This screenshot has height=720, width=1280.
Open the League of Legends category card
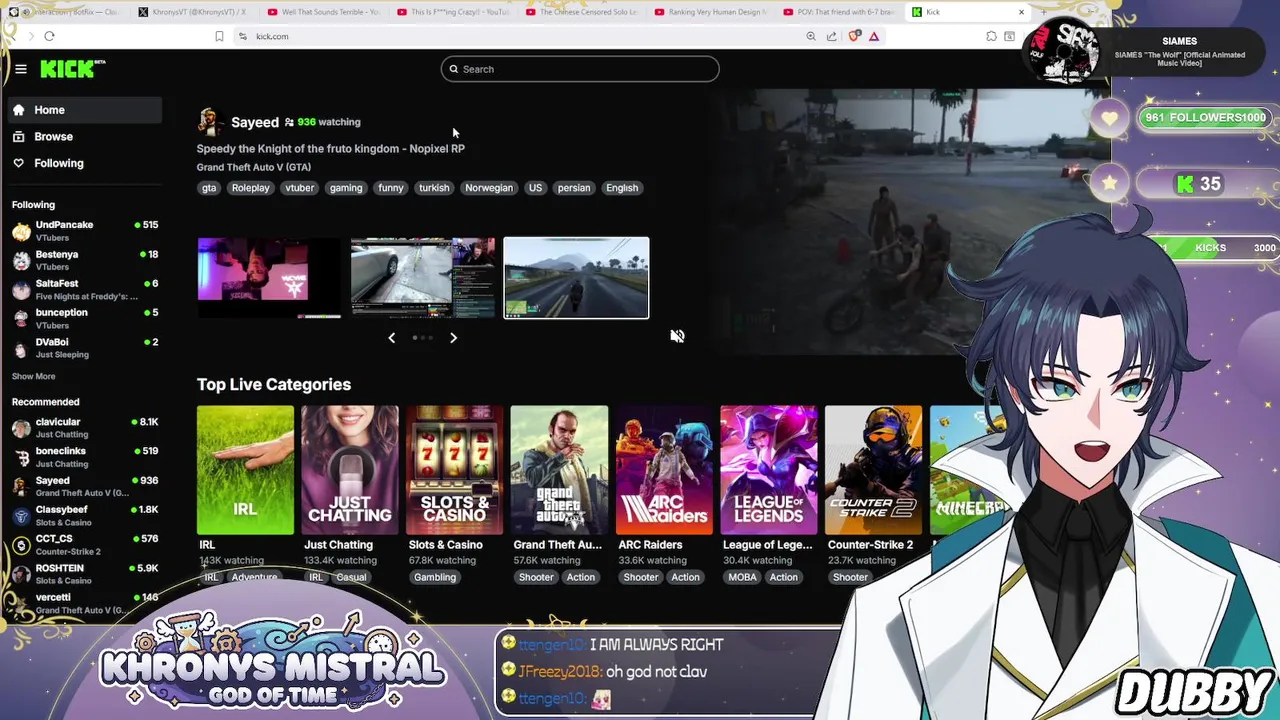click(768, 470)
